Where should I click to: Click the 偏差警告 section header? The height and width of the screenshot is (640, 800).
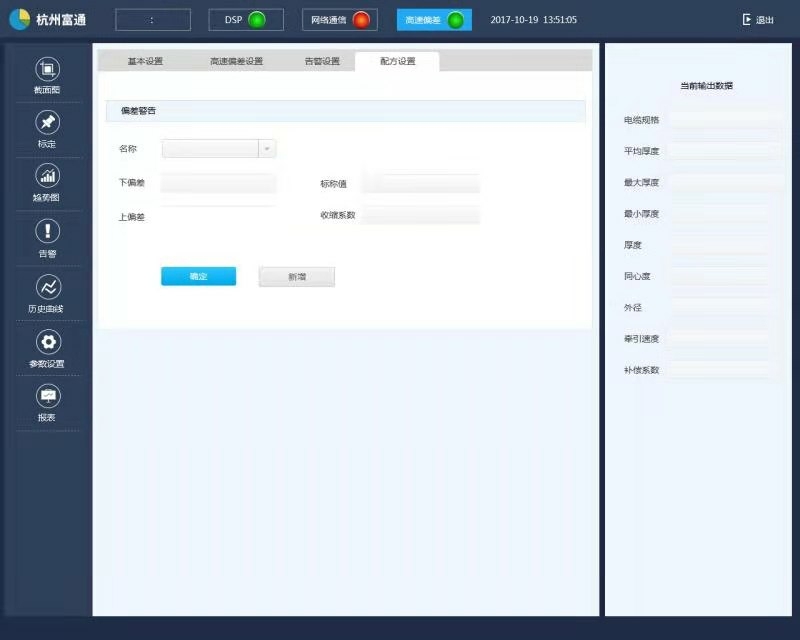tap(345, 111)
